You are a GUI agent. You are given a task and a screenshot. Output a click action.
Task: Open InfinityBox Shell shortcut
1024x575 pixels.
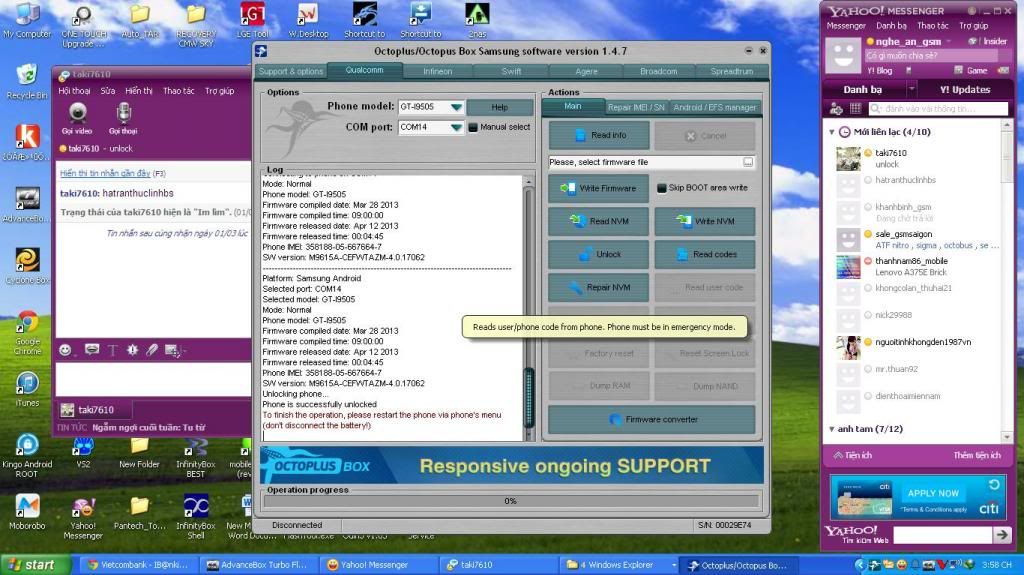(x=196, y=516)
